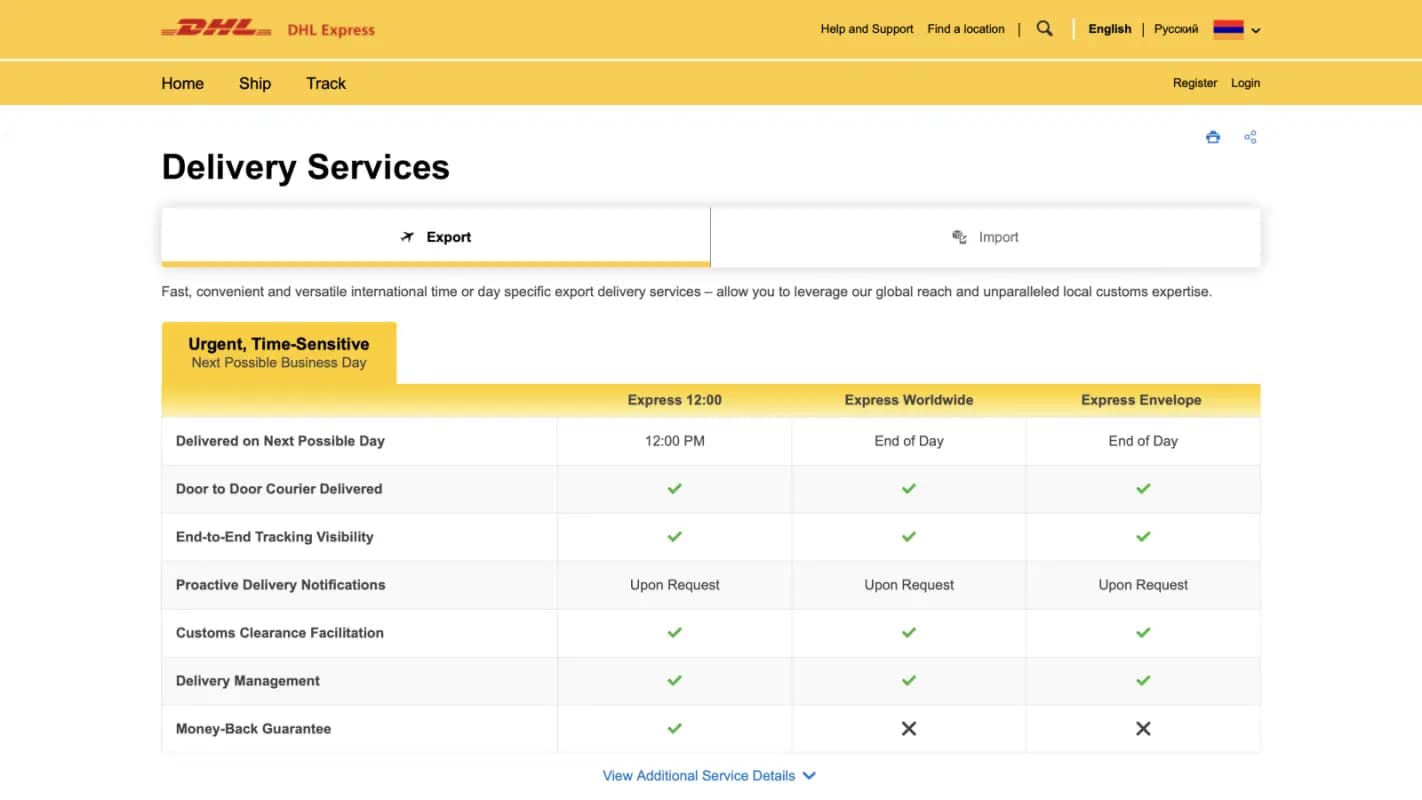
Task: Open search with the magnifying glass icon
Action: click(x=1044, y=29)
